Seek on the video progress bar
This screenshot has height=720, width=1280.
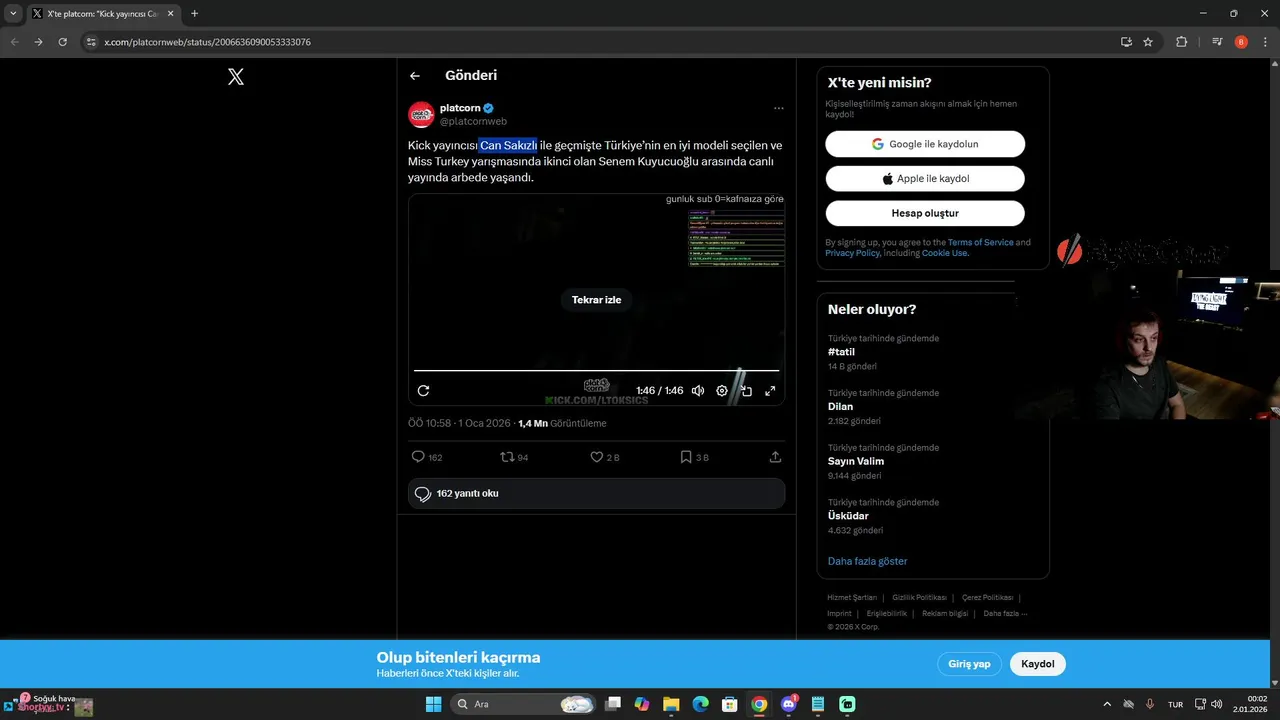click(x=596, y=371)
